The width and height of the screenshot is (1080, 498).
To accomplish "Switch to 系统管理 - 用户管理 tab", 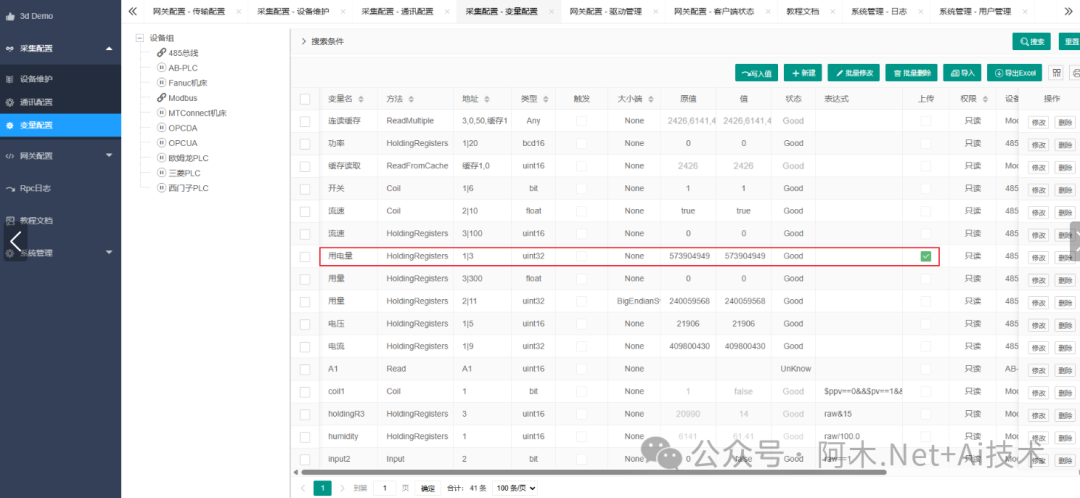I will [x=975, y=12].
